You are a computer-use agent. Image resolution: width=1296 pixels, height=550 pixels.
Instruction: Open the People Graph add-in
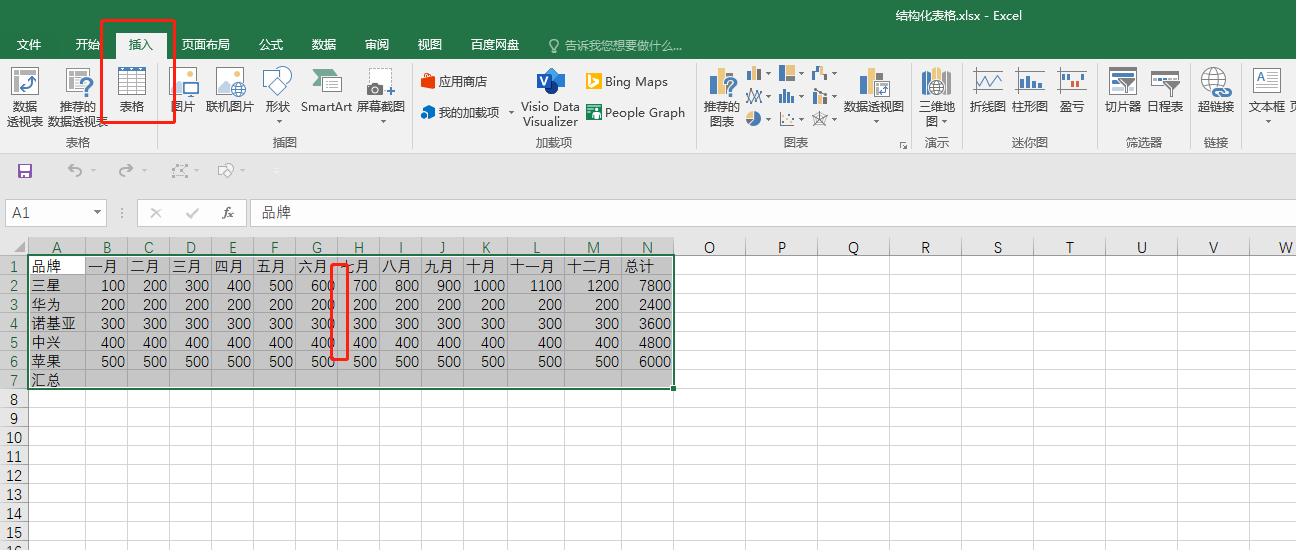[x=636, y=112]
